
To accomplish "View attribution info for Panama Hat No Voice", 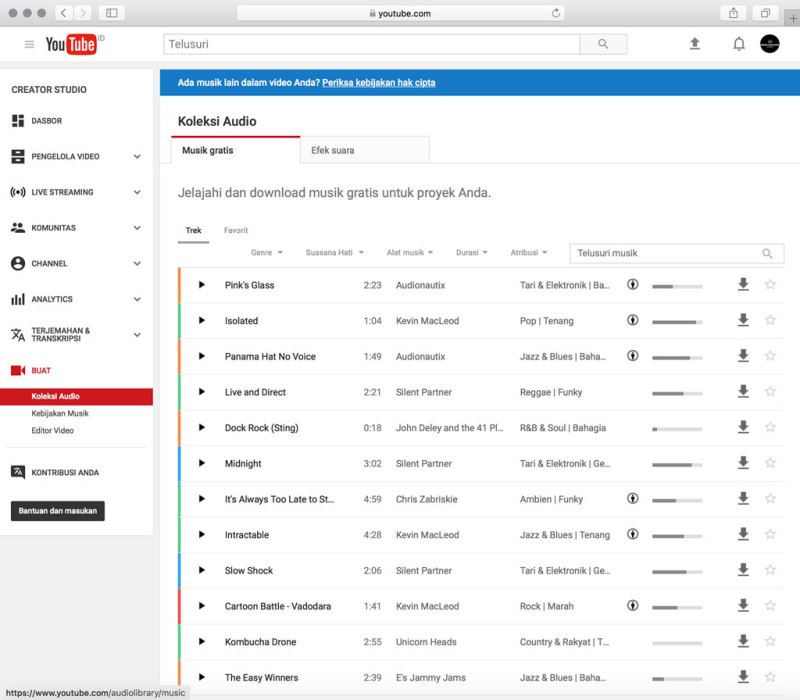I will pos(633,356).
